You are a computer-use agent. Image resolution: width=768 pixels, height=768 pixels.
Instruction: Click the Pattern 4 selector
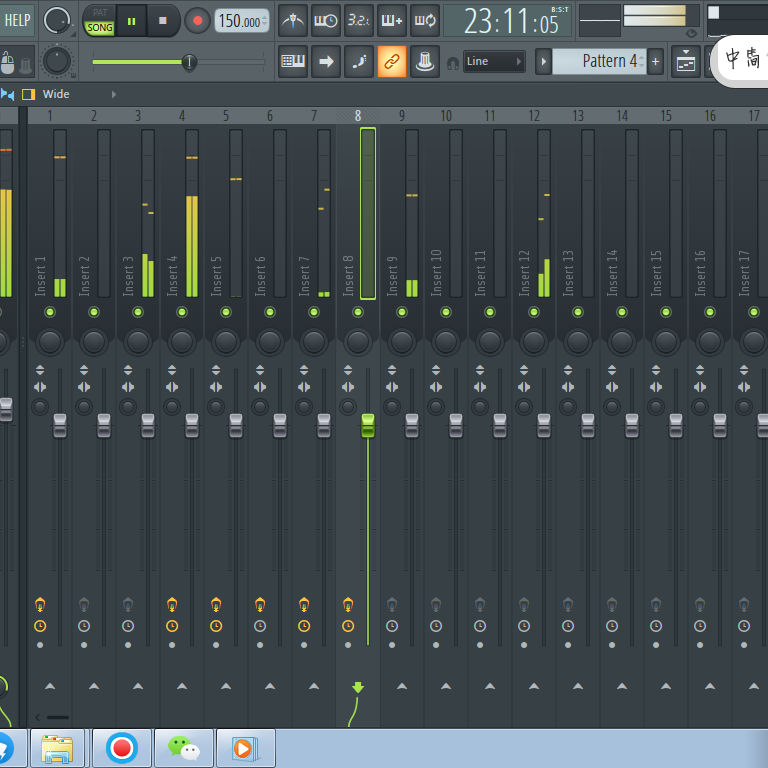click(x=599, y=62)
